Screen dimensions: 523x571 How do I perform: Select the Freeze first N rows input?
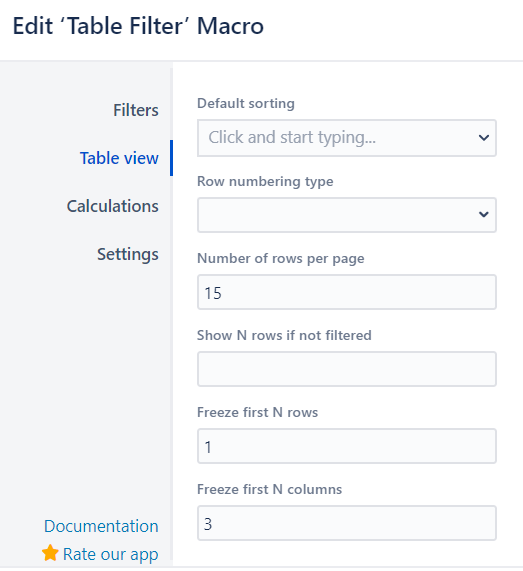pos(347,446)
